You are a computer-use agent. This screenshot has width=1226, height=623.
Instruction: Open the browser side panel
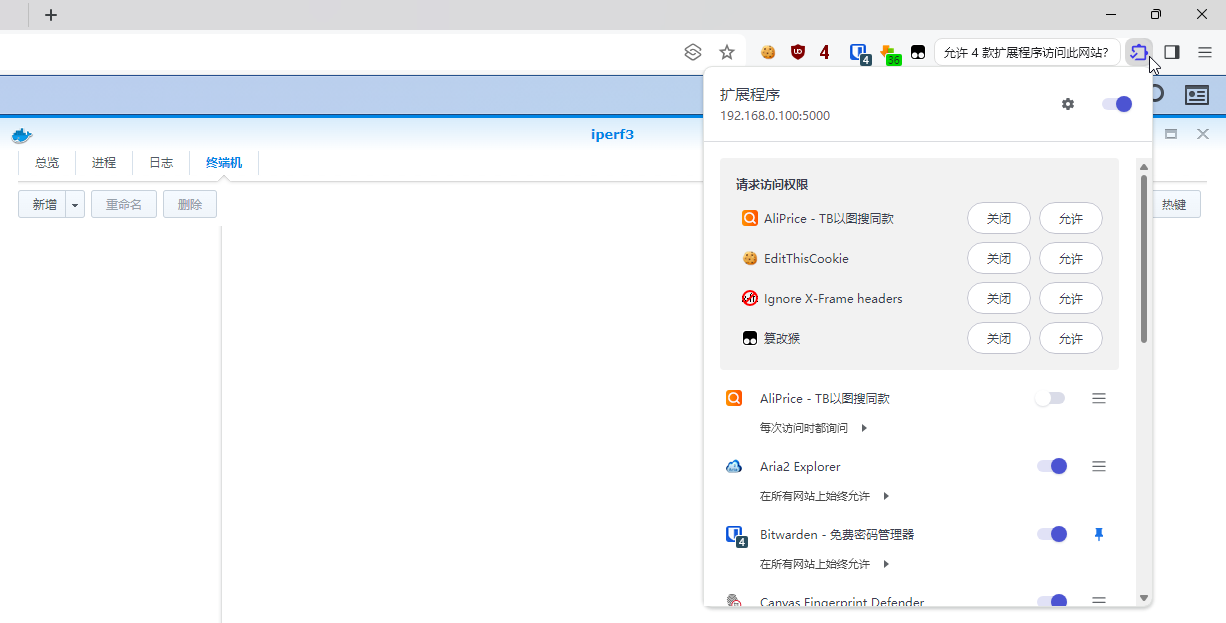(1172, 52)
